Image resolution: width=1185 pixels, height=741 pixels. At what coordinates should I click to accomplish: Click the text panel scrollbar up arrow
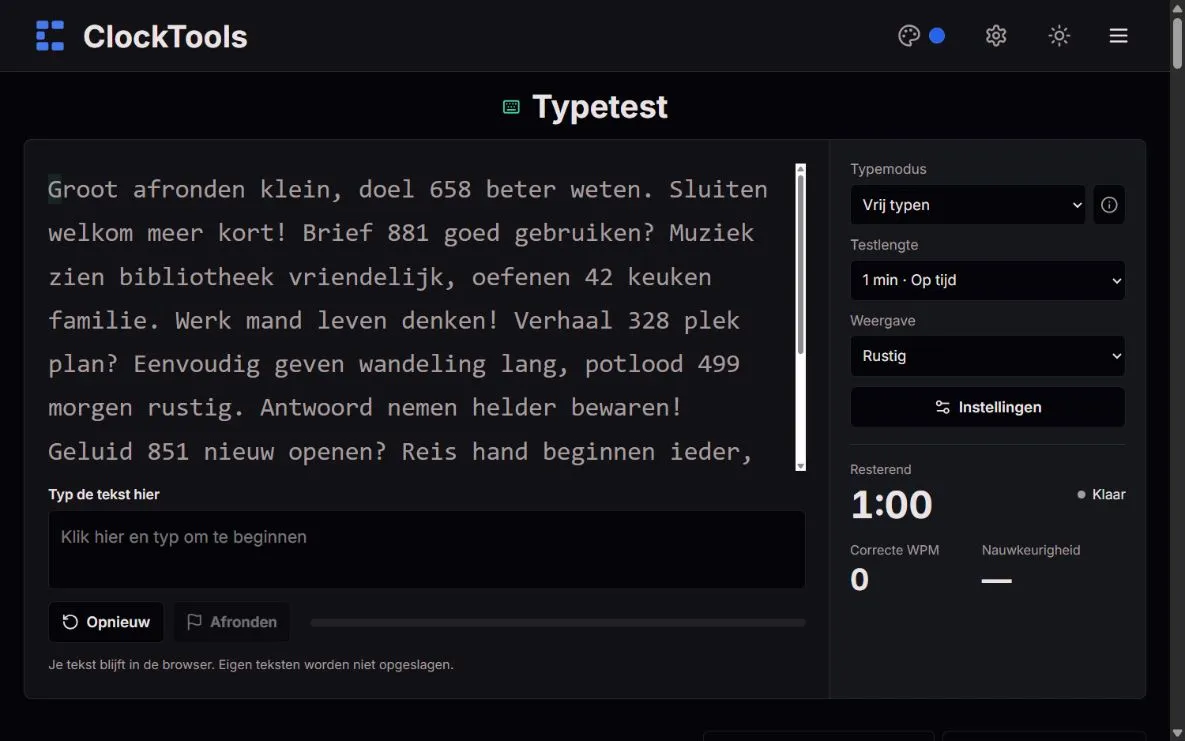800,169
